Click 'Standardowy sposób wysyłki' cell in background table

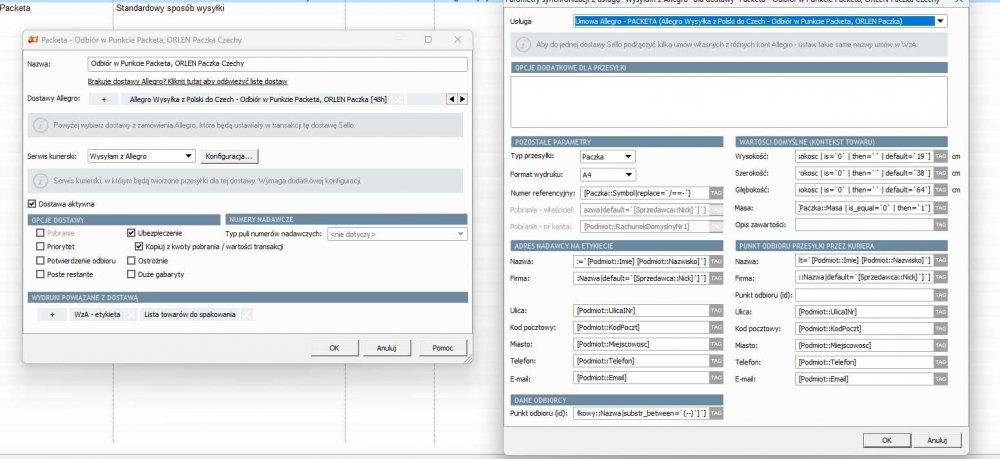pyautogui.click(x=170, y=9)
